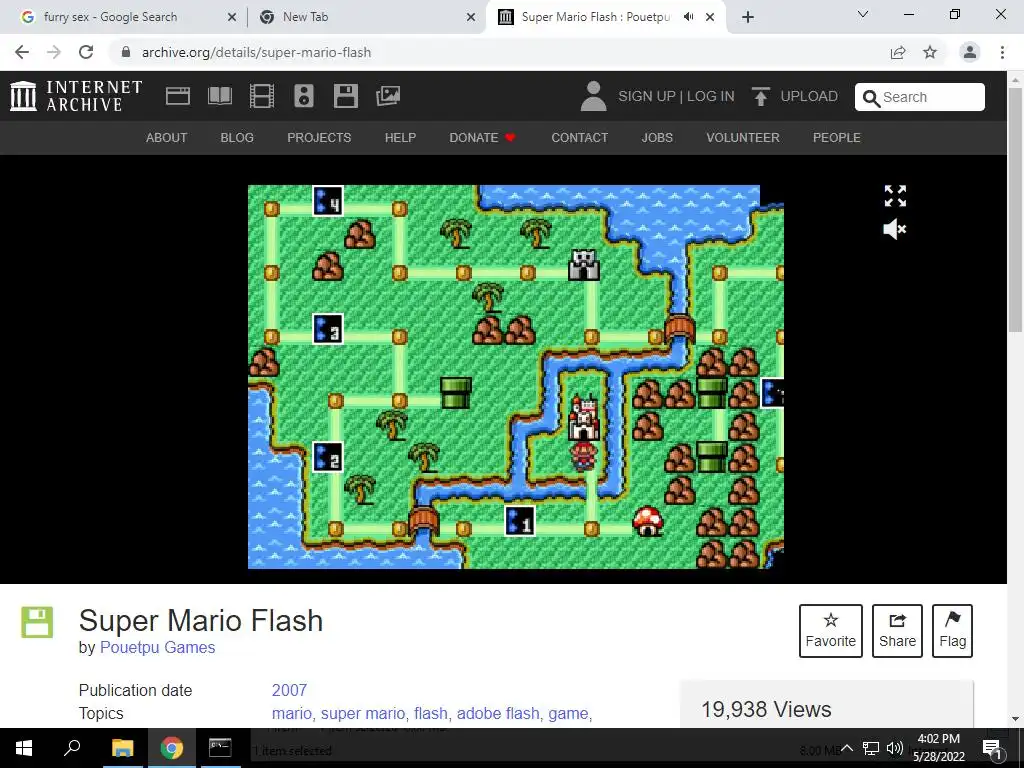
Task: Open the taskbar volume control
Action: click(x=895, y=748)
